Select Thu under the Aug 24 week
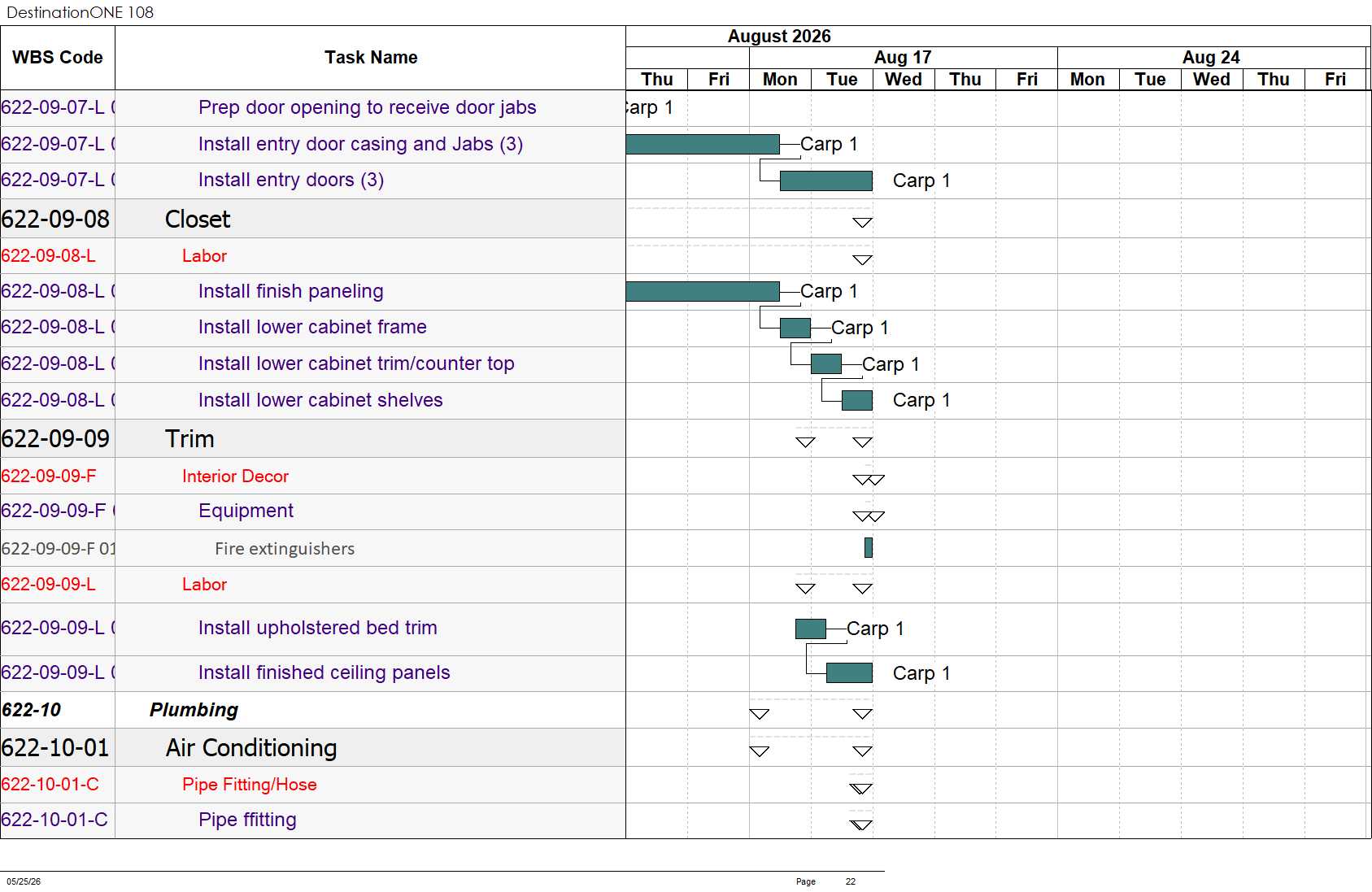The height and width of the screenshot is (892, 1372). tap(1274, 80)
